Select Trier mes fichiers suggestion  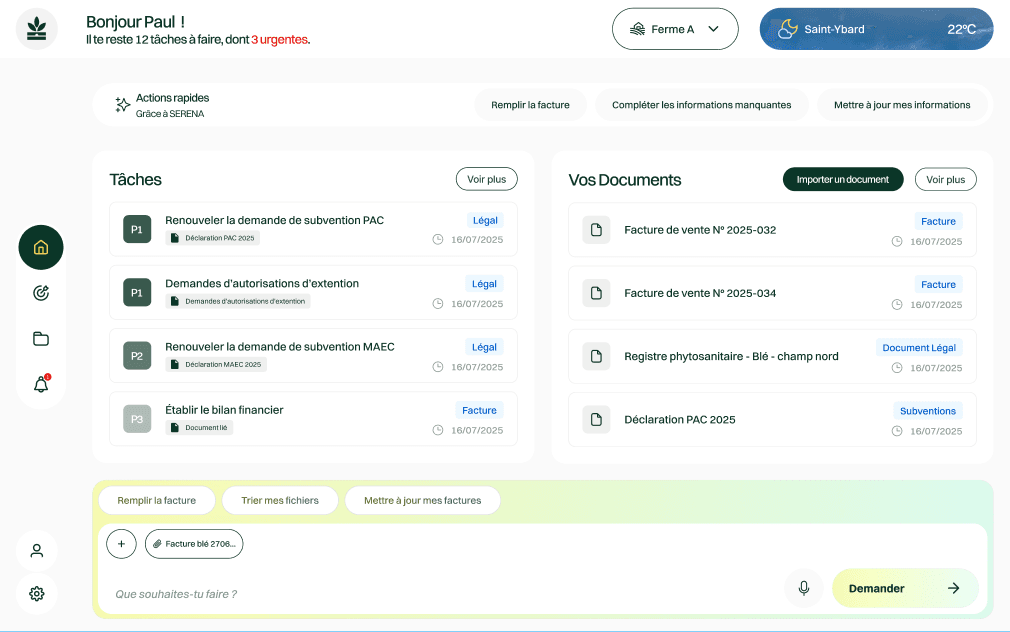pos(280,501)
